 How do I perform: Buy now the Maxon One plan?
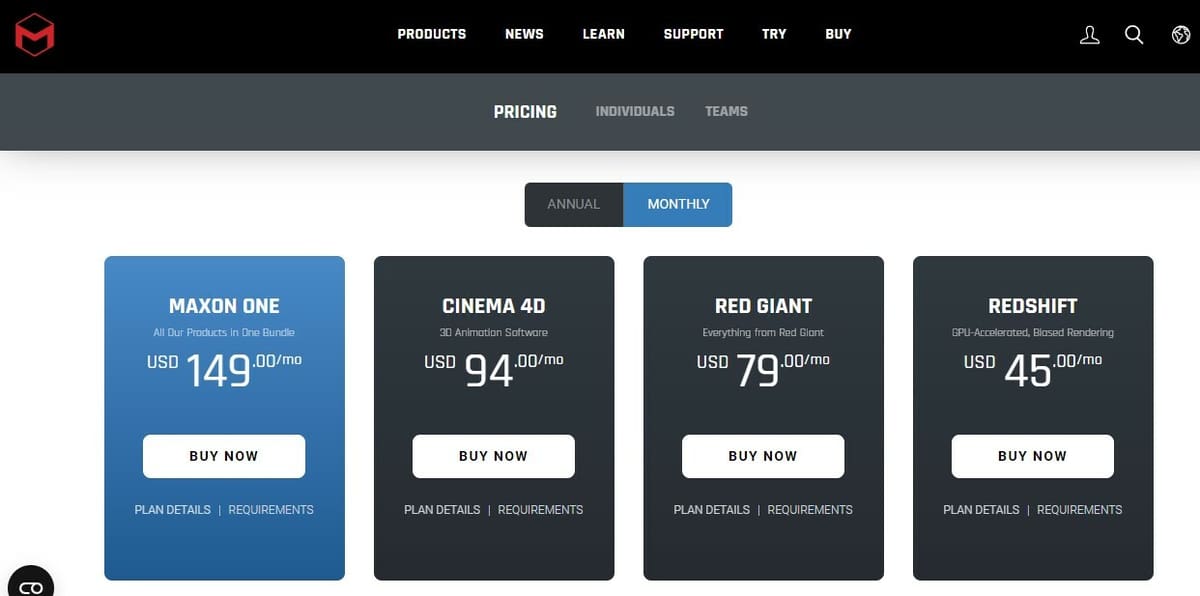coord(224,456)
